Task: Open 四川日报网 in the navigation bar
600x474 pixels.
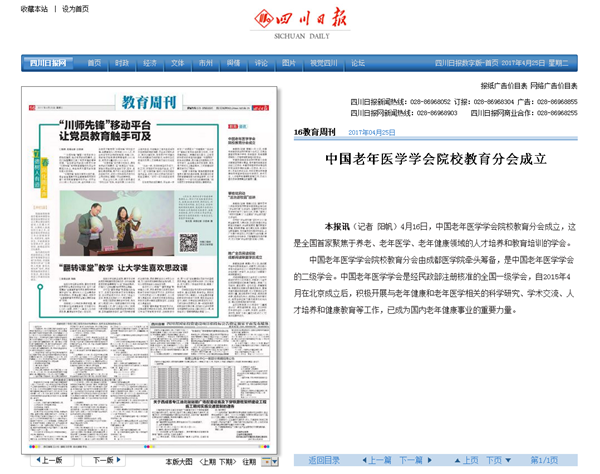Action: (x=48, y=63)
